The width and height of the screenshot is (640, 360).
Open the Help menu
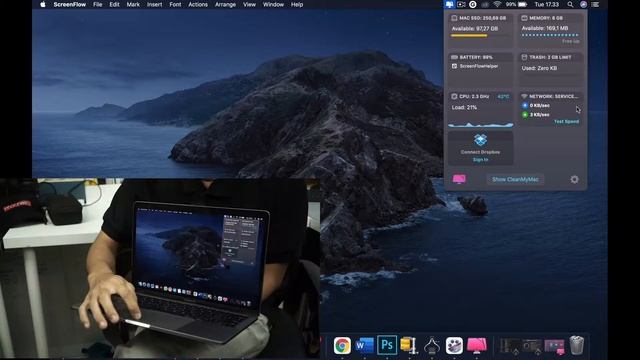coord(297,4)
